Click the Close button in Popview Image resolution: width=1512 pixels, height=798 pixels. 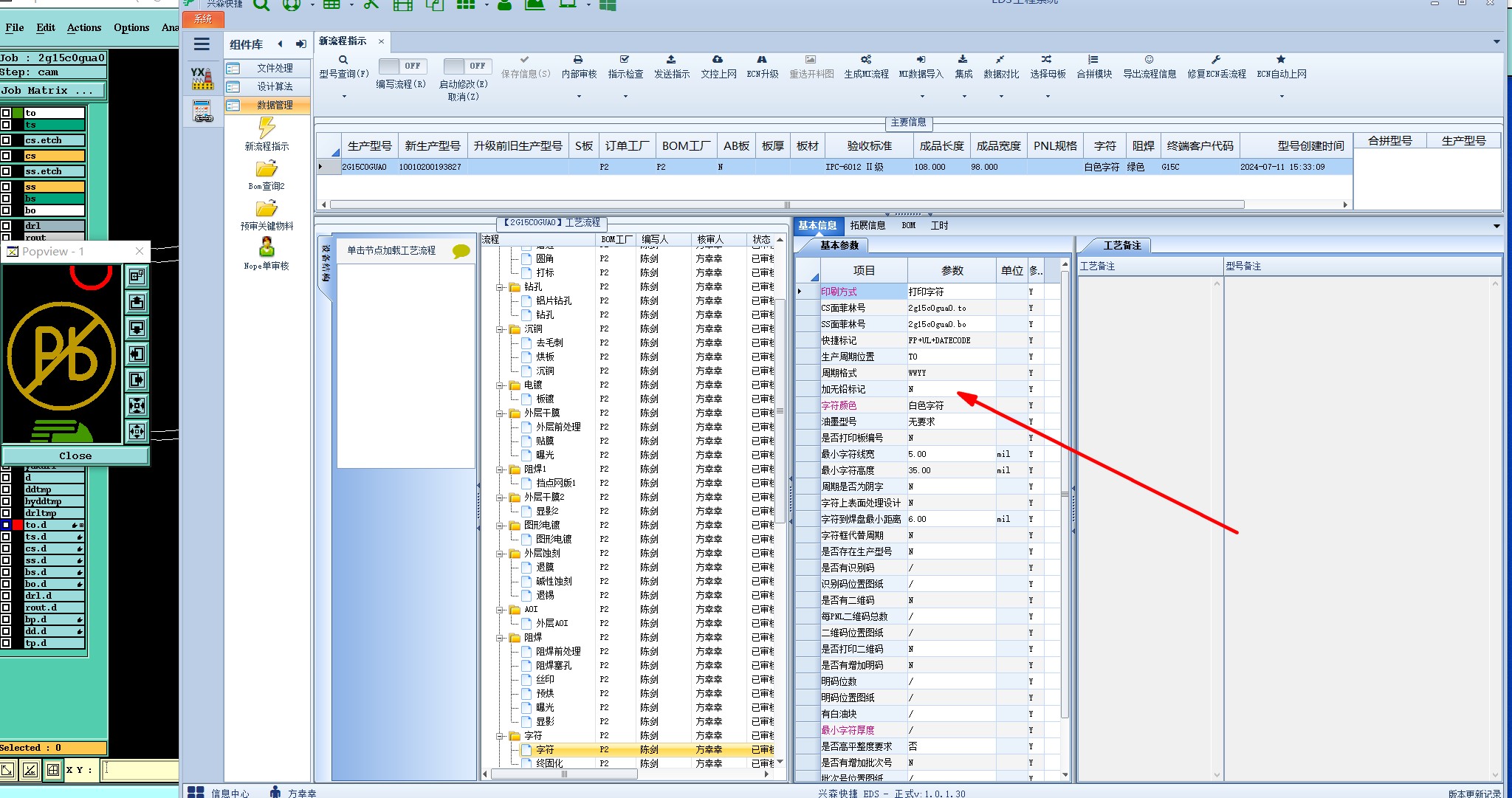click(x=75, y=455)
